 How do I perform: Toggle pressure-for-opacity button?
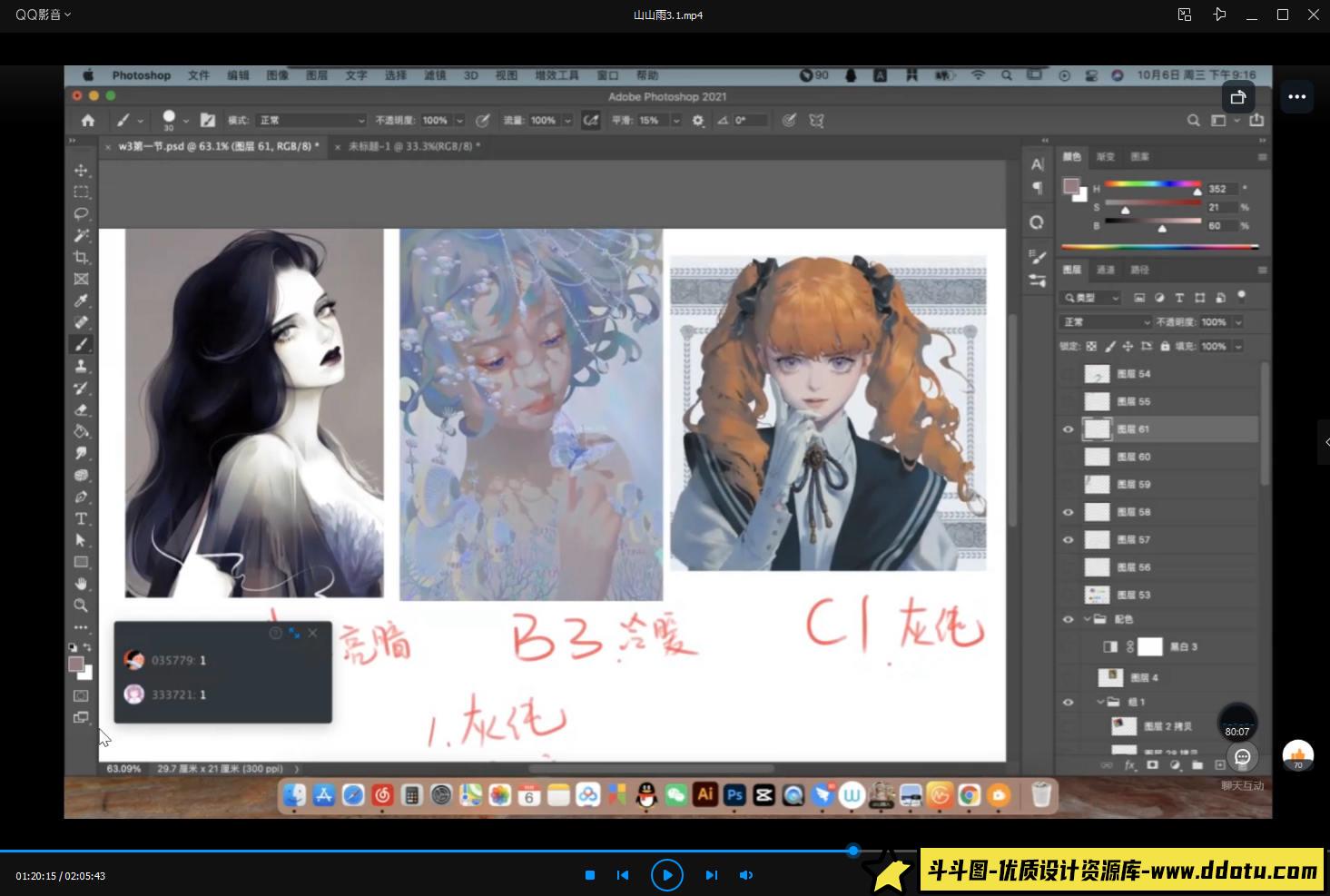483,120
